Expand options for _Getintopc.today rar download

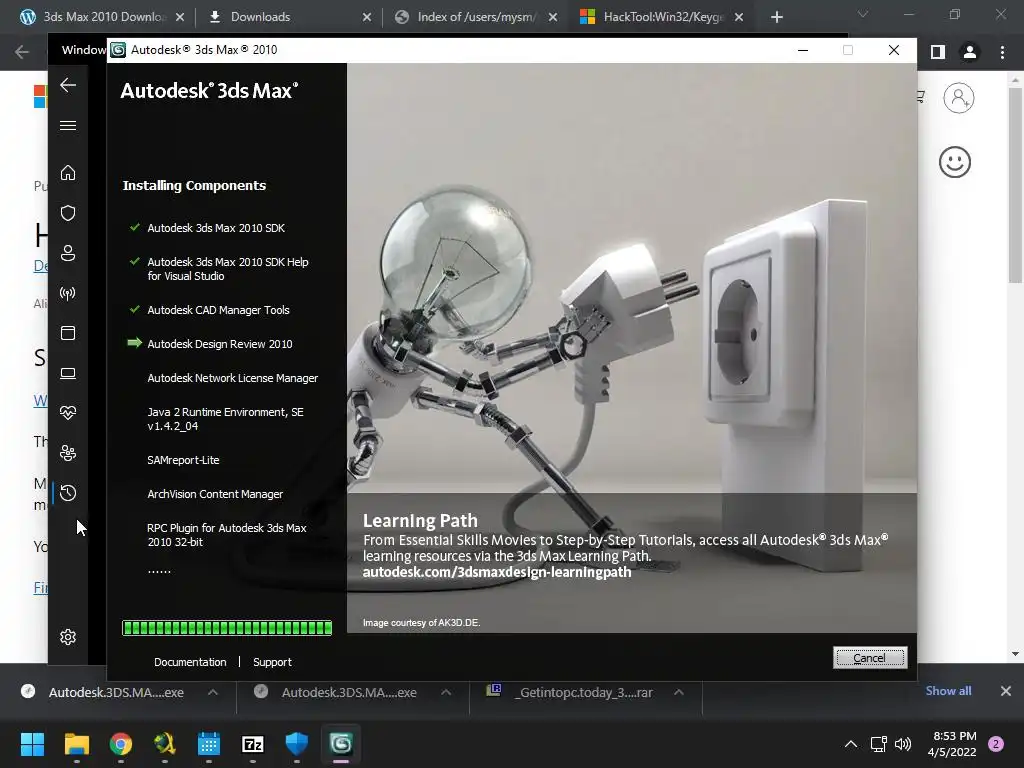tap(679, 692)
